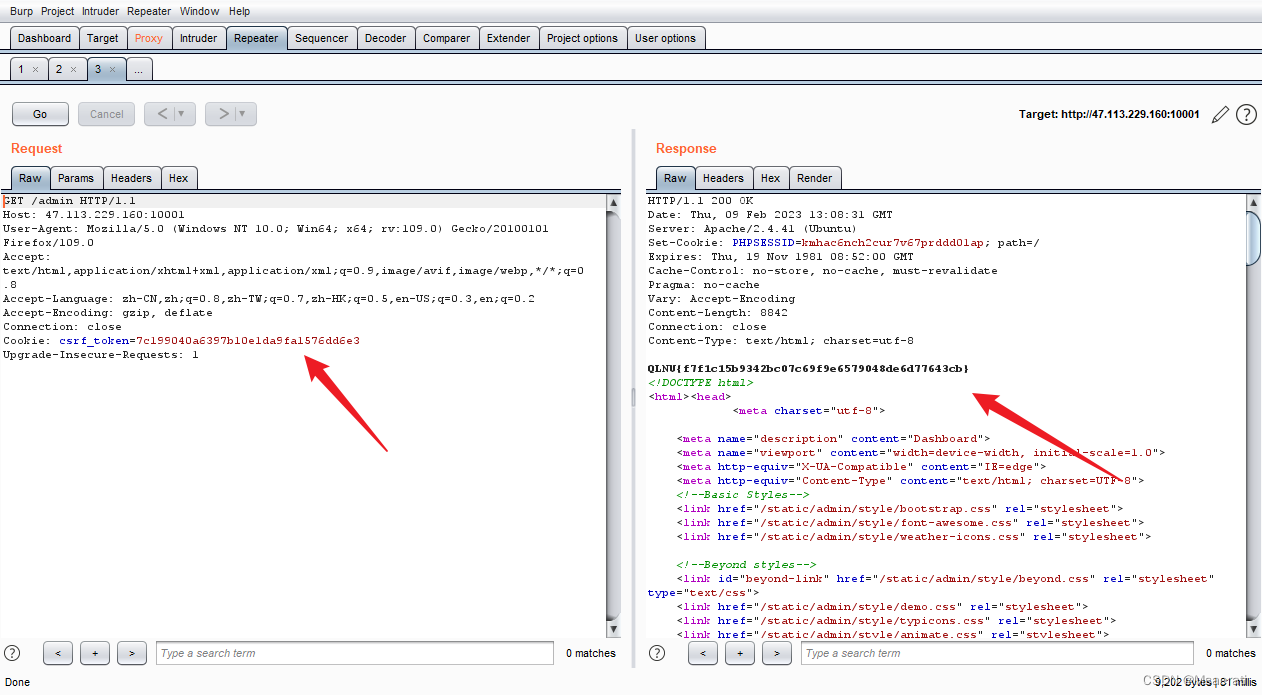Click request search previous '<' button

coord(58,653)
